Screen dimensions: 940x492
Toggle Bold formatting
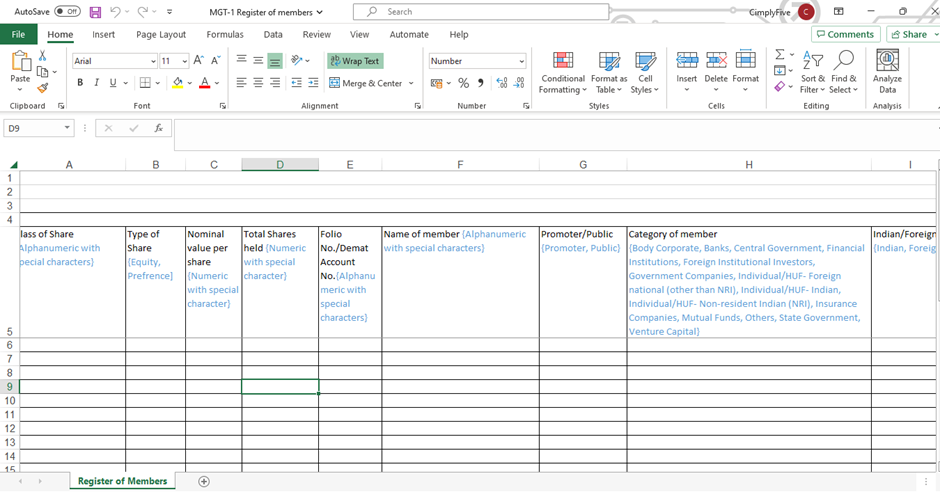tap(80, 83)
